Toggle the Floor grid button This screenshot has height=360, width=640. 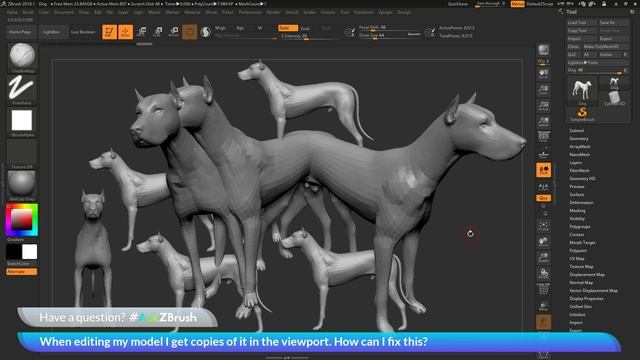tap(543, 154)
